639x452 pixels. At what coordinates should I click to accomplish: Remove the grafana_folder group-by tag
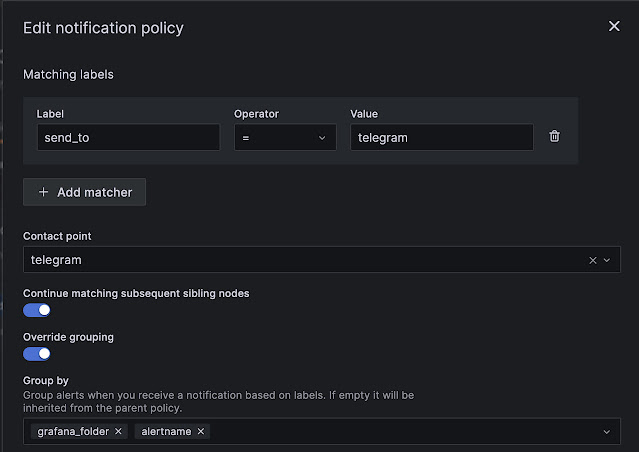[x=119, y=432]
